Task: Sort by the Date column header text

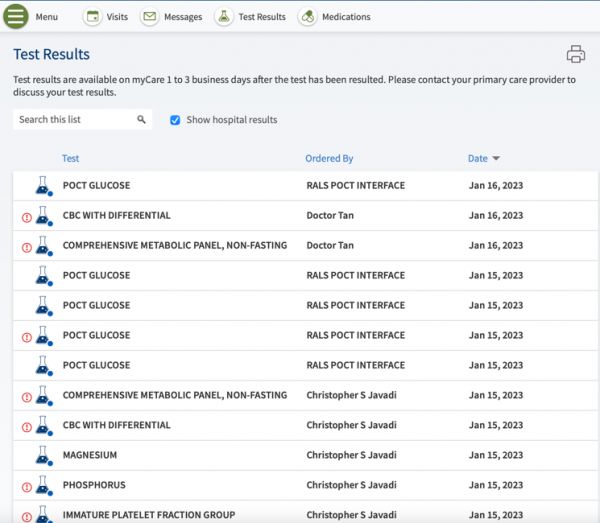Action: pyautogui.click(x=478, y=158)
